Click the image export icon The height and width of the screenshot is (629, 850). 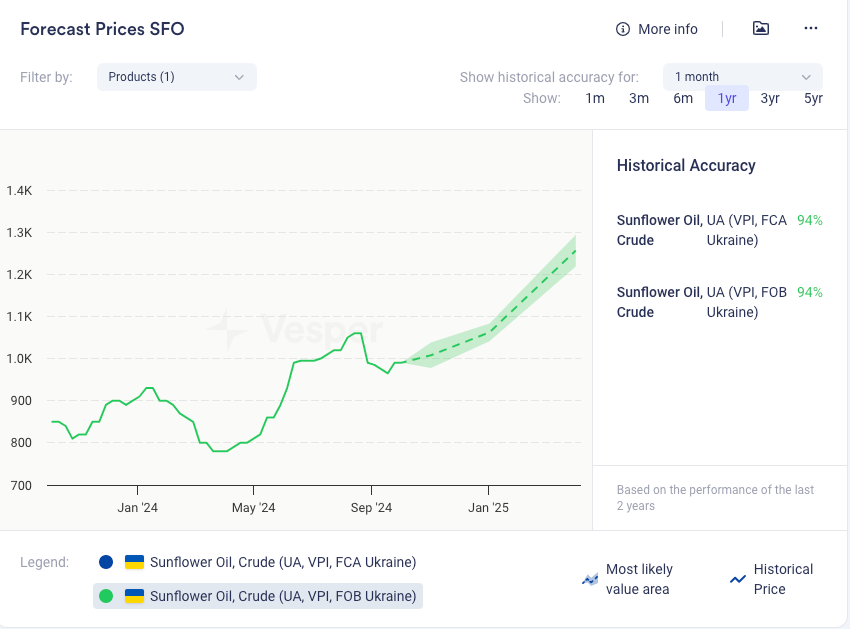(761, 28)
